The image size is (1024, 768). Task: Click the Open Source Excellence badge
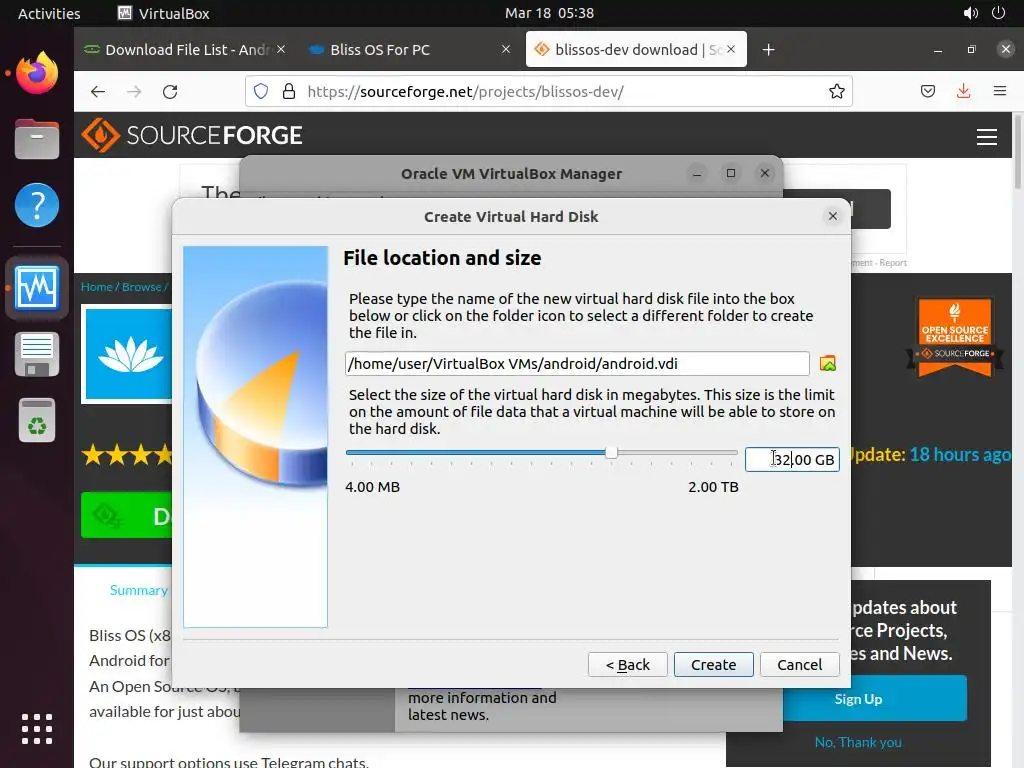pos(954,338)
